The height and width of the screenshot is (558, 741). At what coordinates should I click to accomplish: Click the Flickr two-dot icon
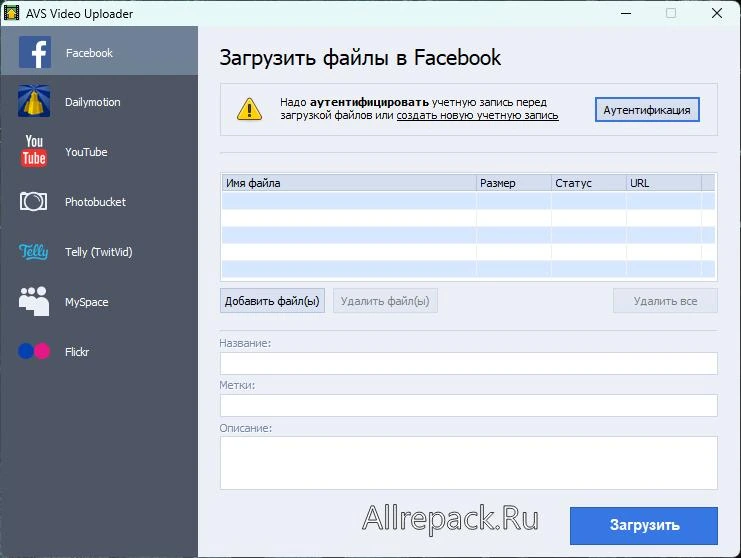coord(34,351)
